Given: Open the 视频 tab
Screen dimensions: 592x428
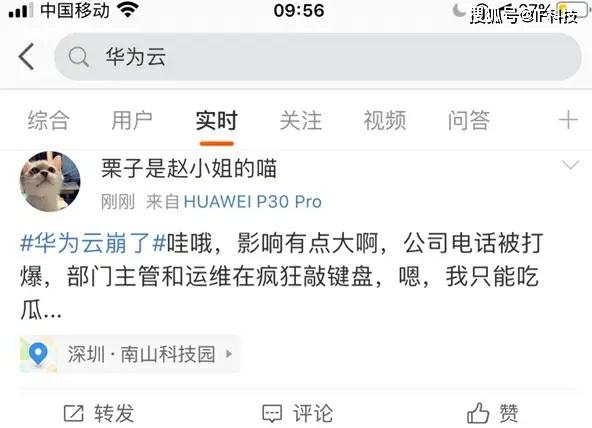Looking at the screenshot, I should point(385,121).
